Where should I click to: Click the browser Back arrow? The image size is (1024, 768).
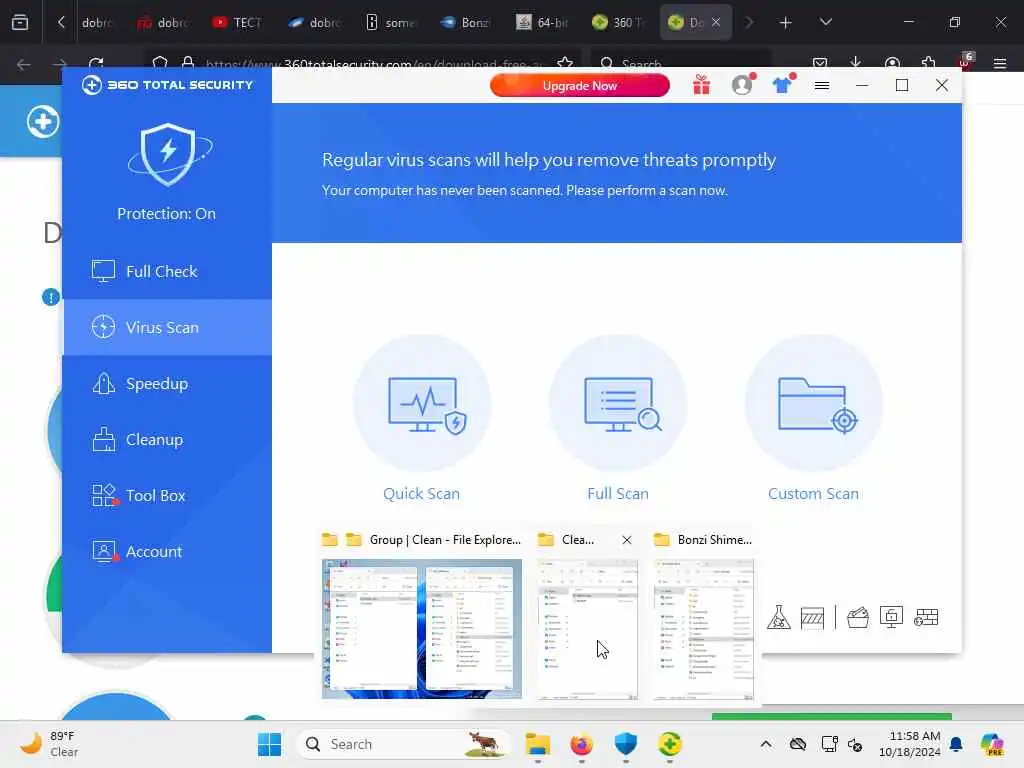coord(24,64)
